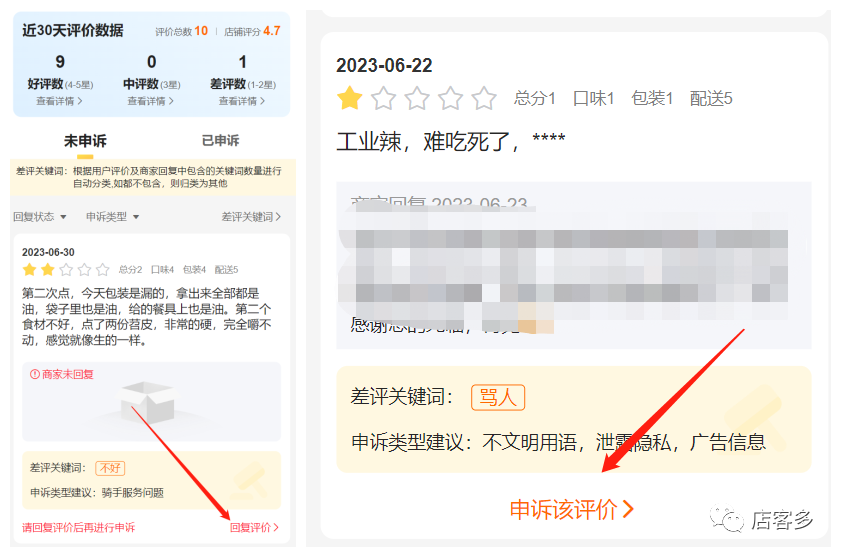
Task: Click 总分2 score in left review
Action: tap(130, 269)
